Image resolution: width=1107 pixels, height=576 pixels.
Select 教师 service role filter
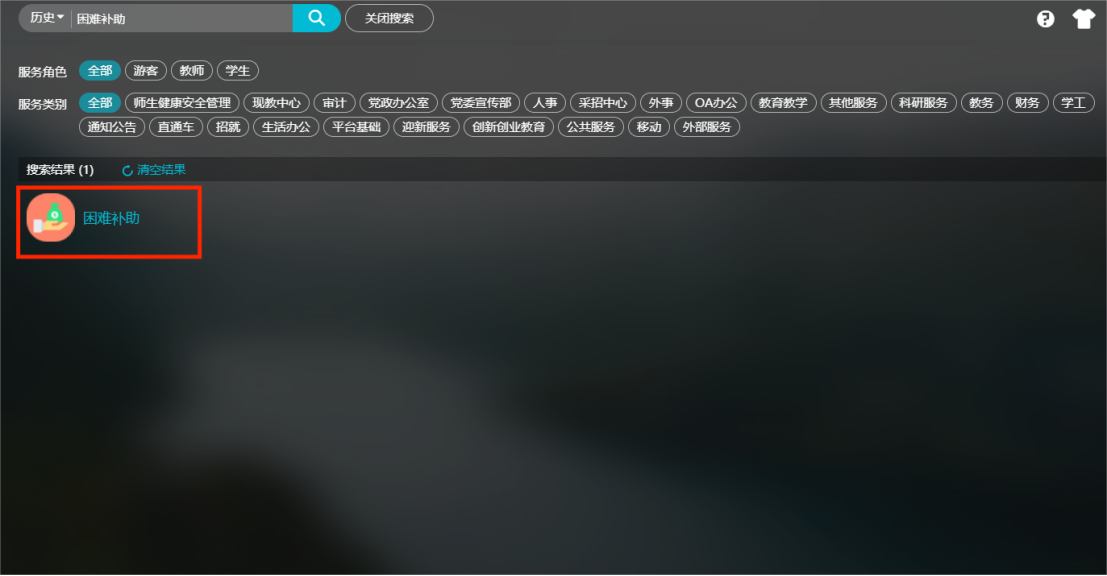pos(192,71)
